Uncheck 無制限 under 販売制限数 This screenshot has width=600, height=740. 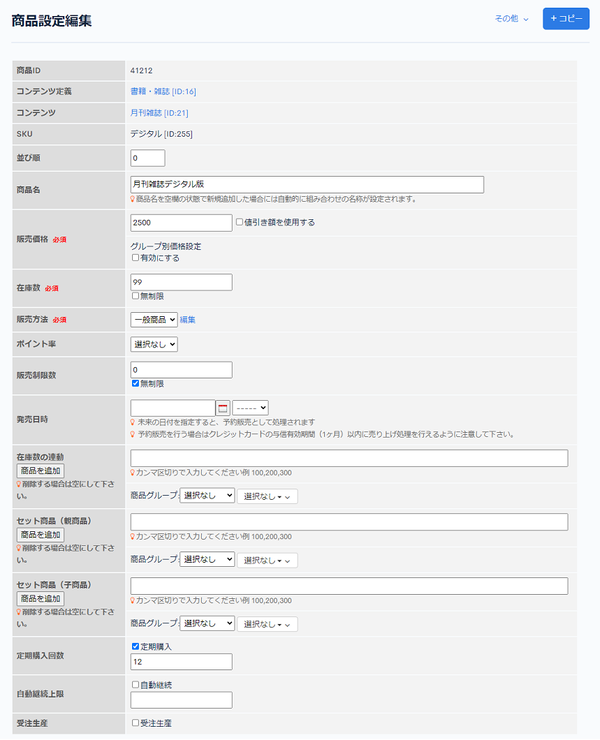135,383
